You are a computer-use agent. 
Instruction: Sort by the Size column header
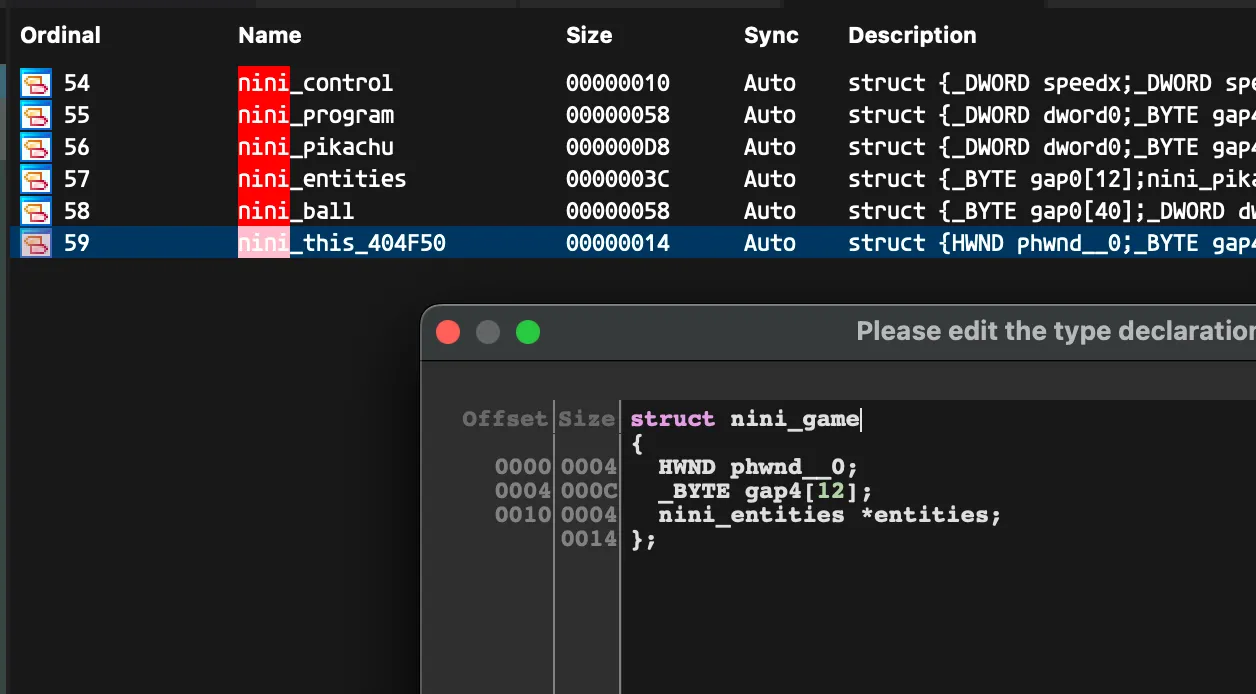point(589,35)
